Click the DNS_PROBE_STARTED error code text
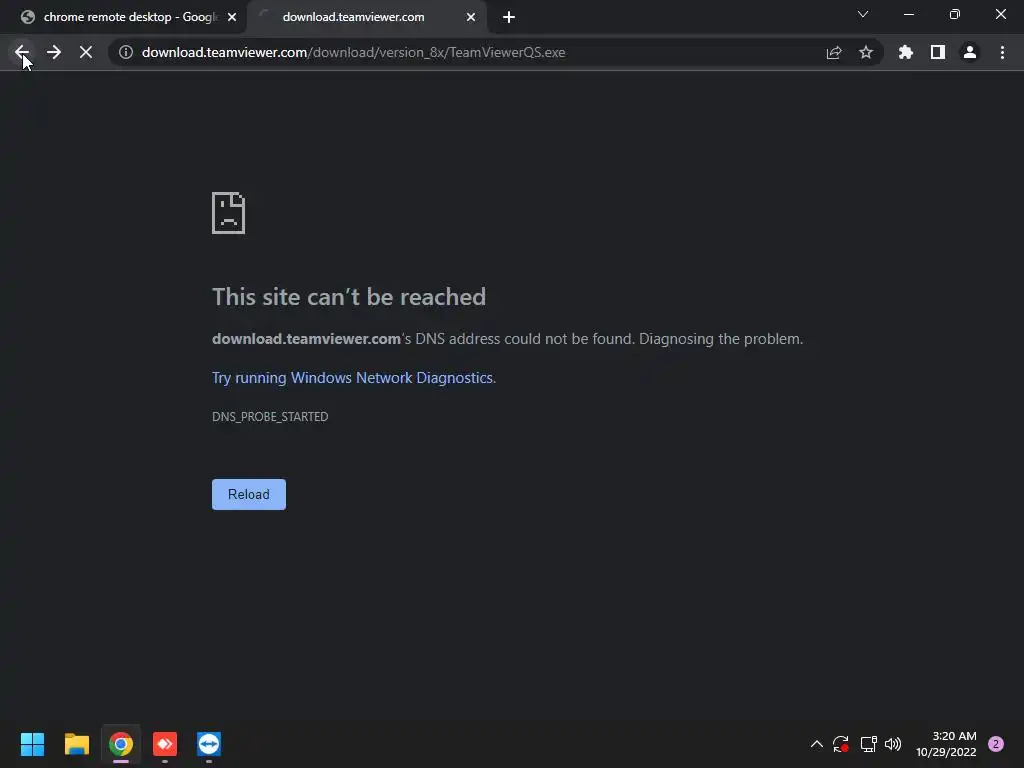This screenshot has width=1024, height=768. click(270, 417)
